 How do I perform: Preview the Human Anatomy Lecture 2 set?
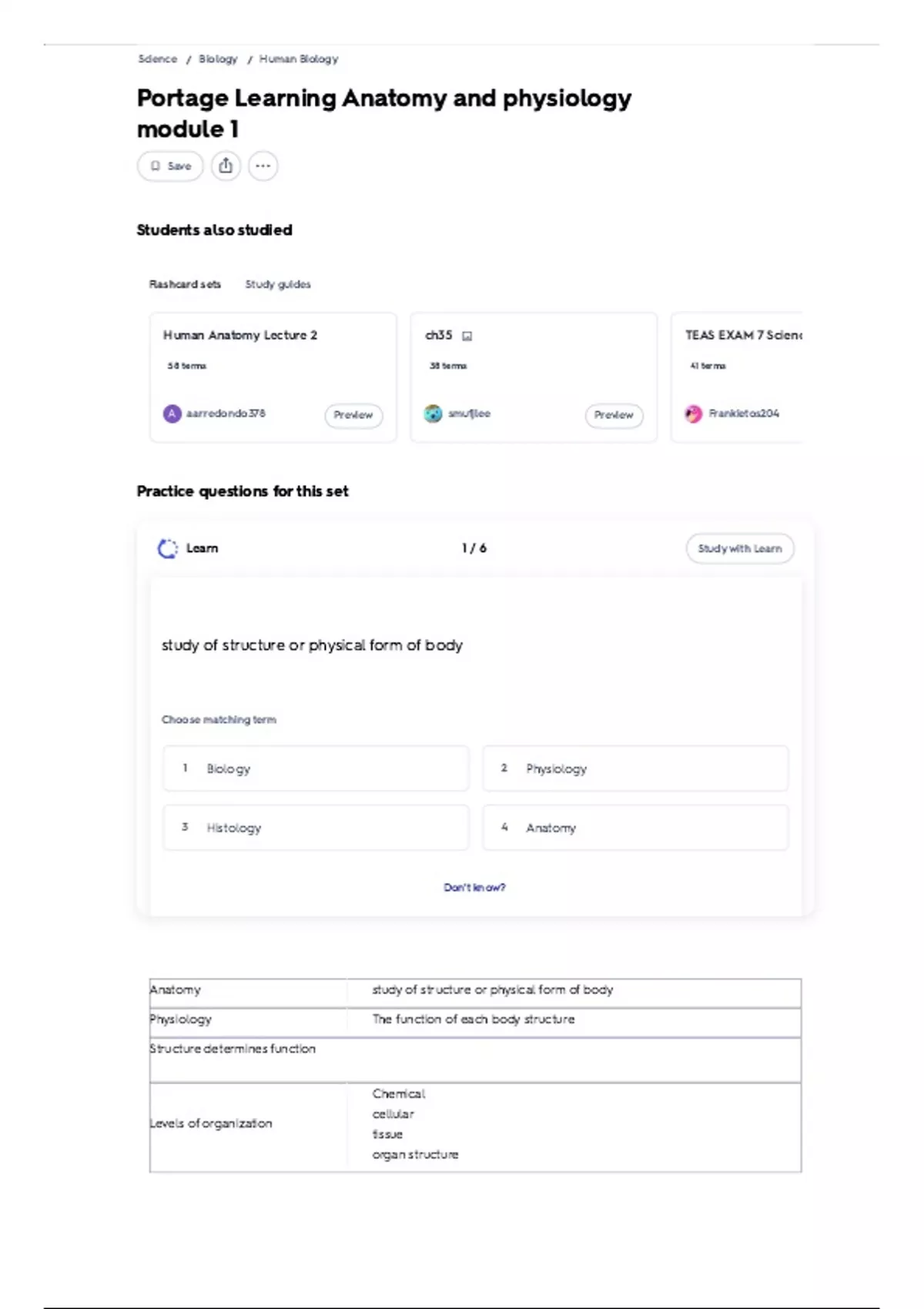coord(353,415)
